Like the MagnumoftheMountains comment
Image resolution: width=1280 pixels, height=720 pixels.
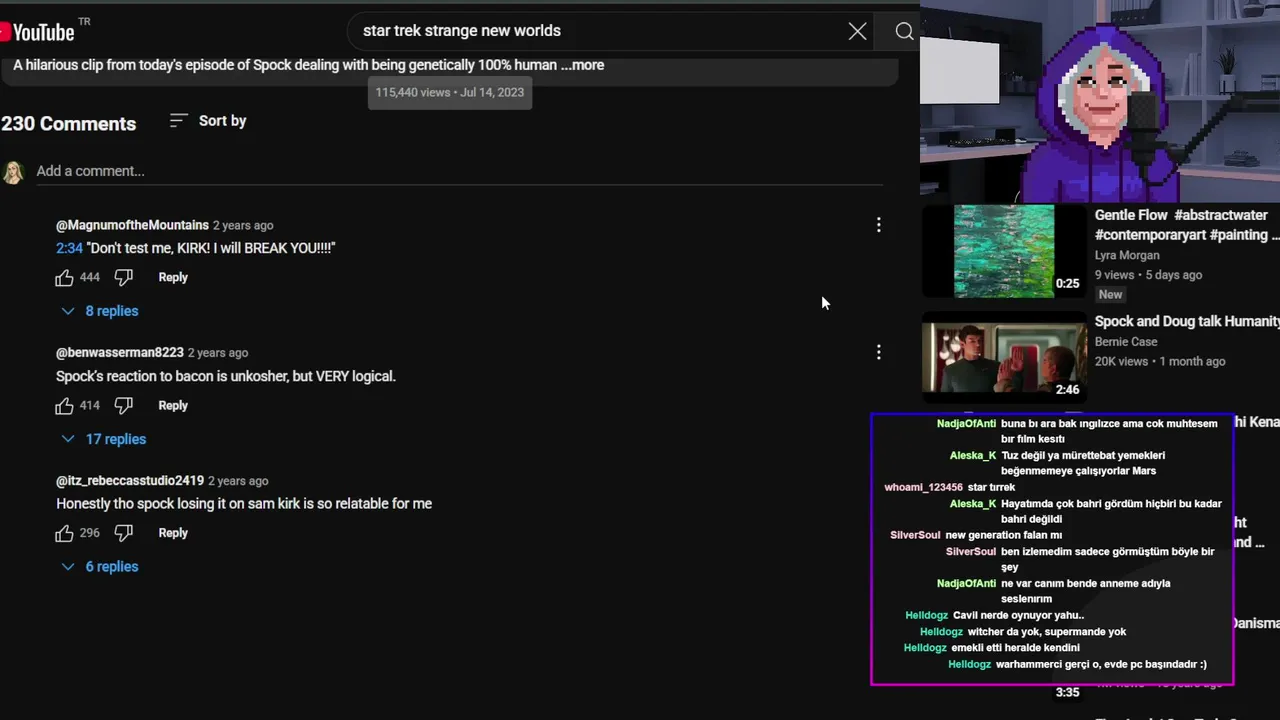[x=64, y=277]
